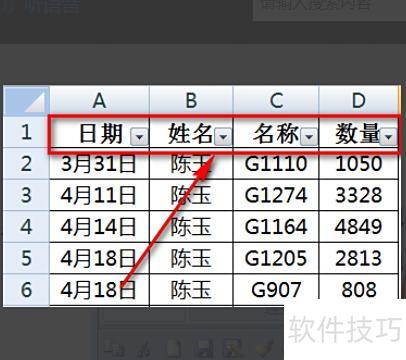The image size is (406, 360).
Task: Click the cell 2813
Action: click(359, 258)
